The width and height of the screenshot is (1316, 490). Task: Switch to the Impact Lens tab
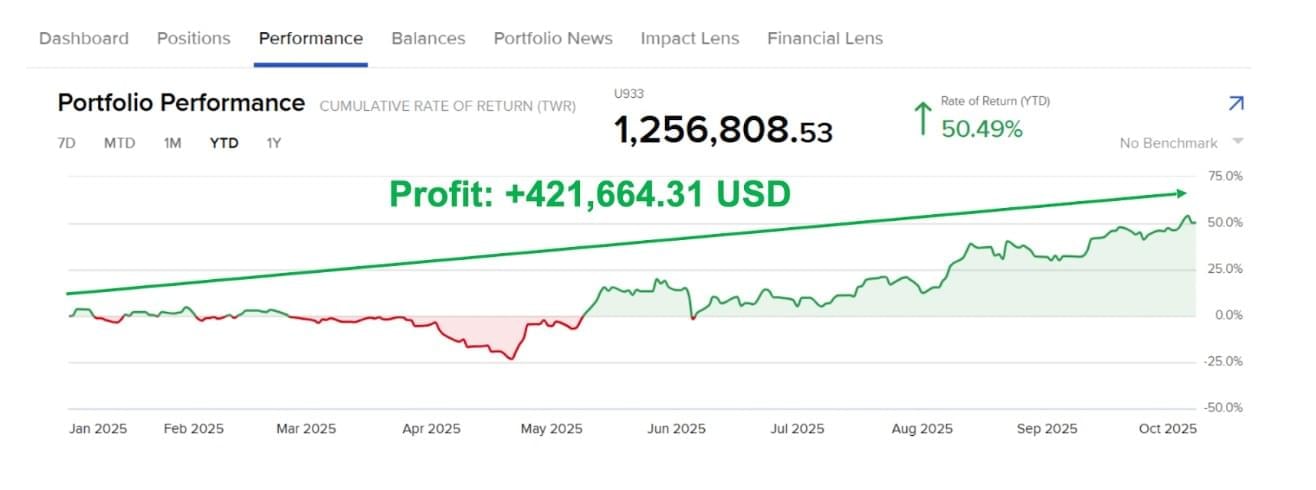tap(690, 39)
